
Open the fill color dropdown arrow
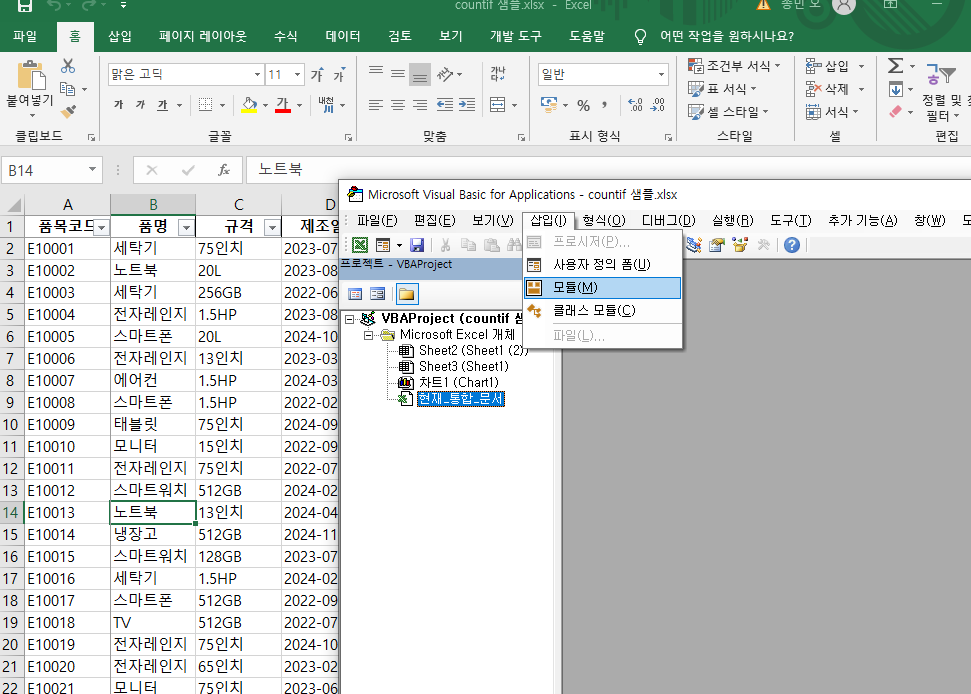[265, 105]
